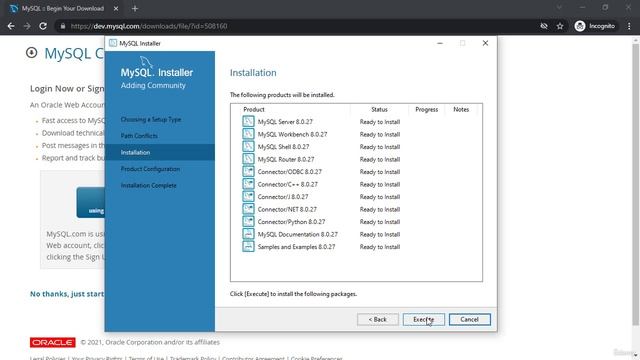
Task: Reload the browser page
Action: click(x=43, y=26)
